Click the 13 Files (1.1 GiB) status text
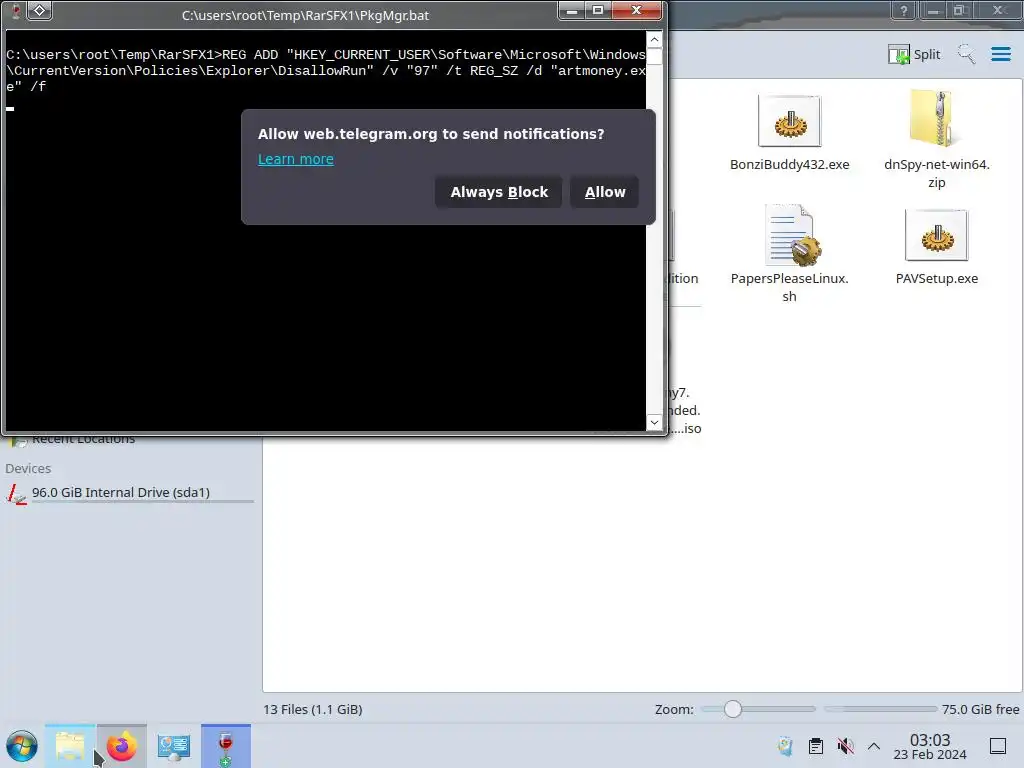 point(313,709)
